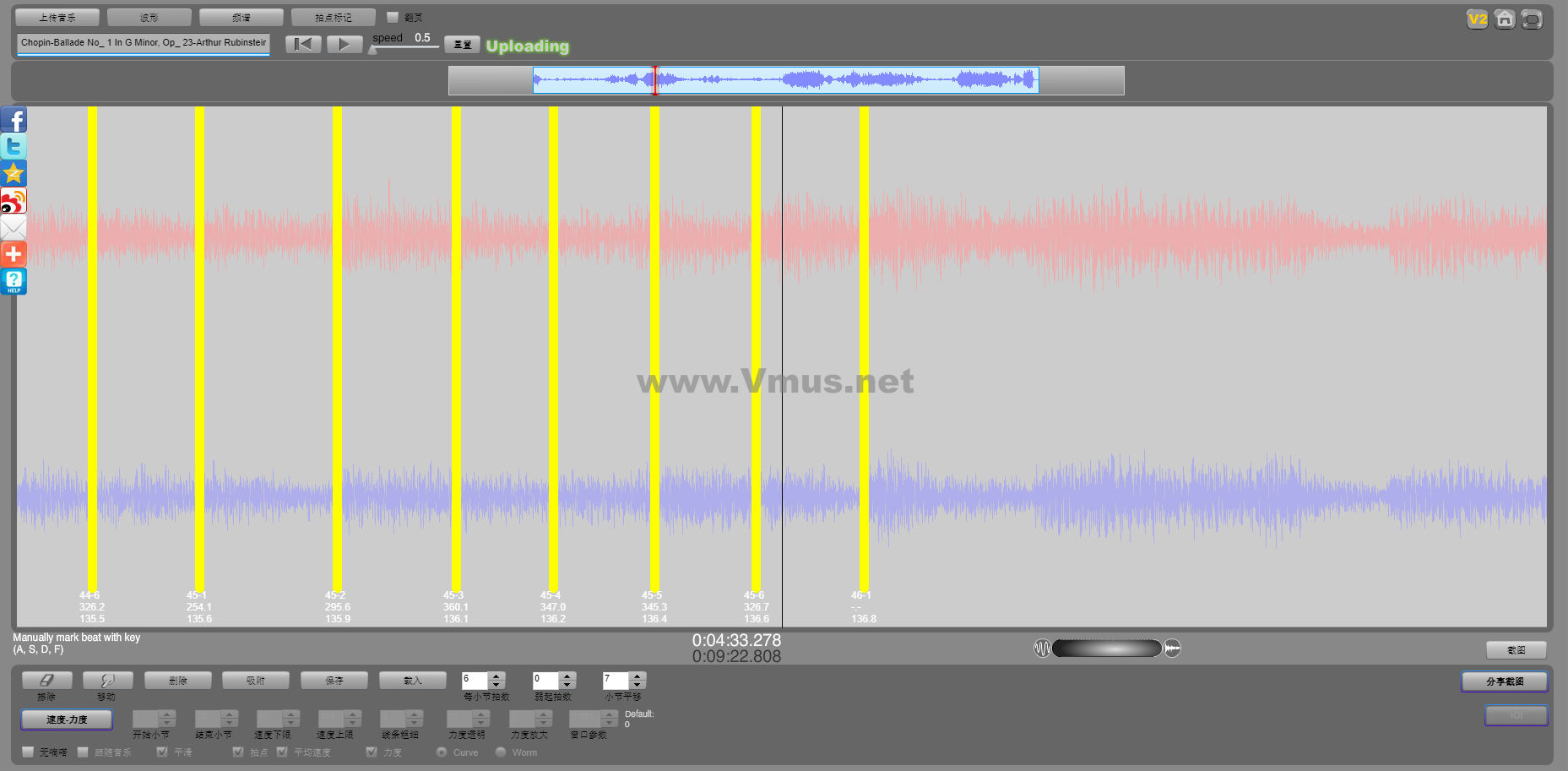Click the 分享截图 button

pos(1504,681)
